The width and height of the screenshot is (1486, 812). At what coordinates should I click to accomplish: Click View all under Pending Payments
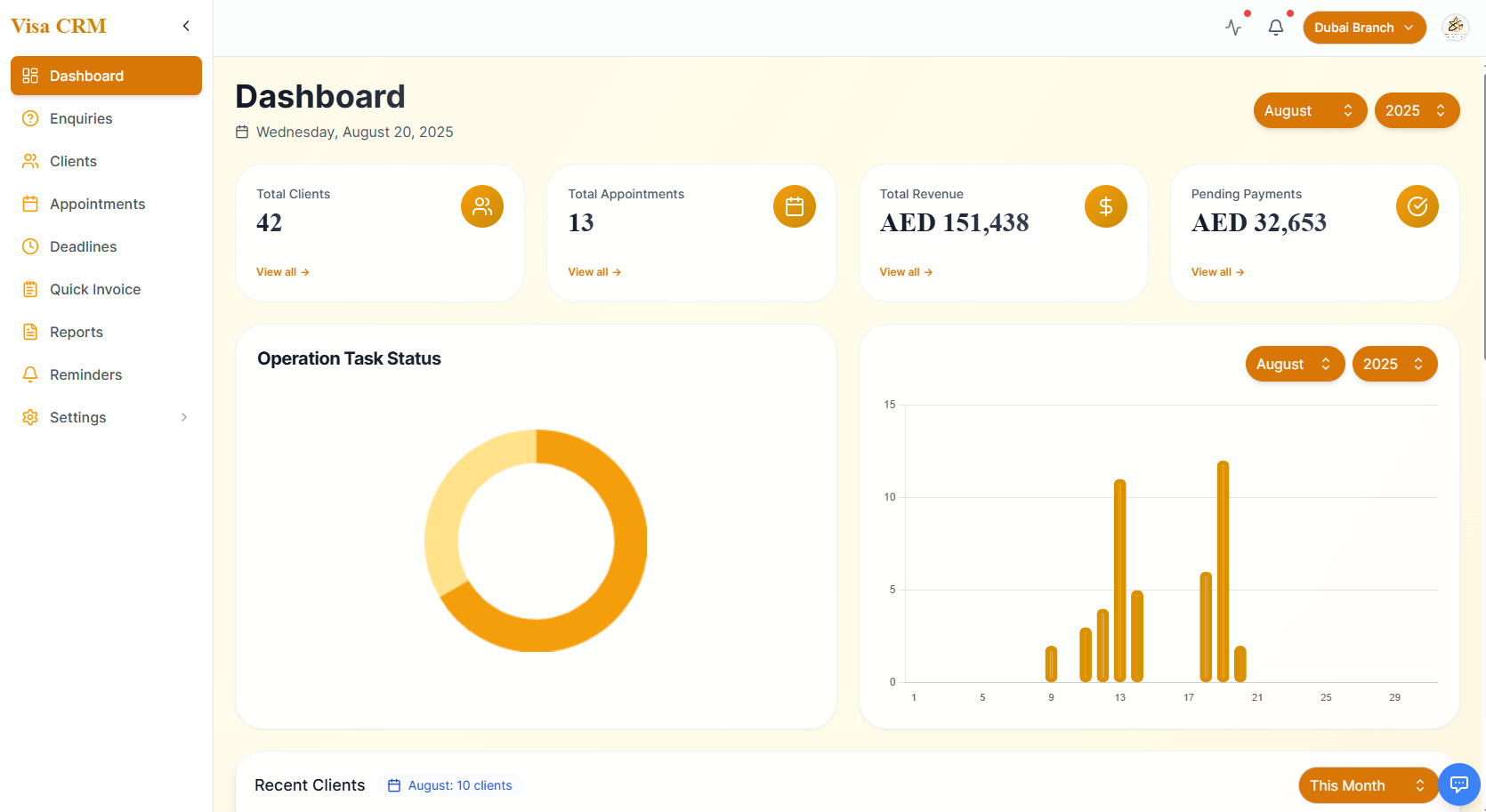(1217, 272)
